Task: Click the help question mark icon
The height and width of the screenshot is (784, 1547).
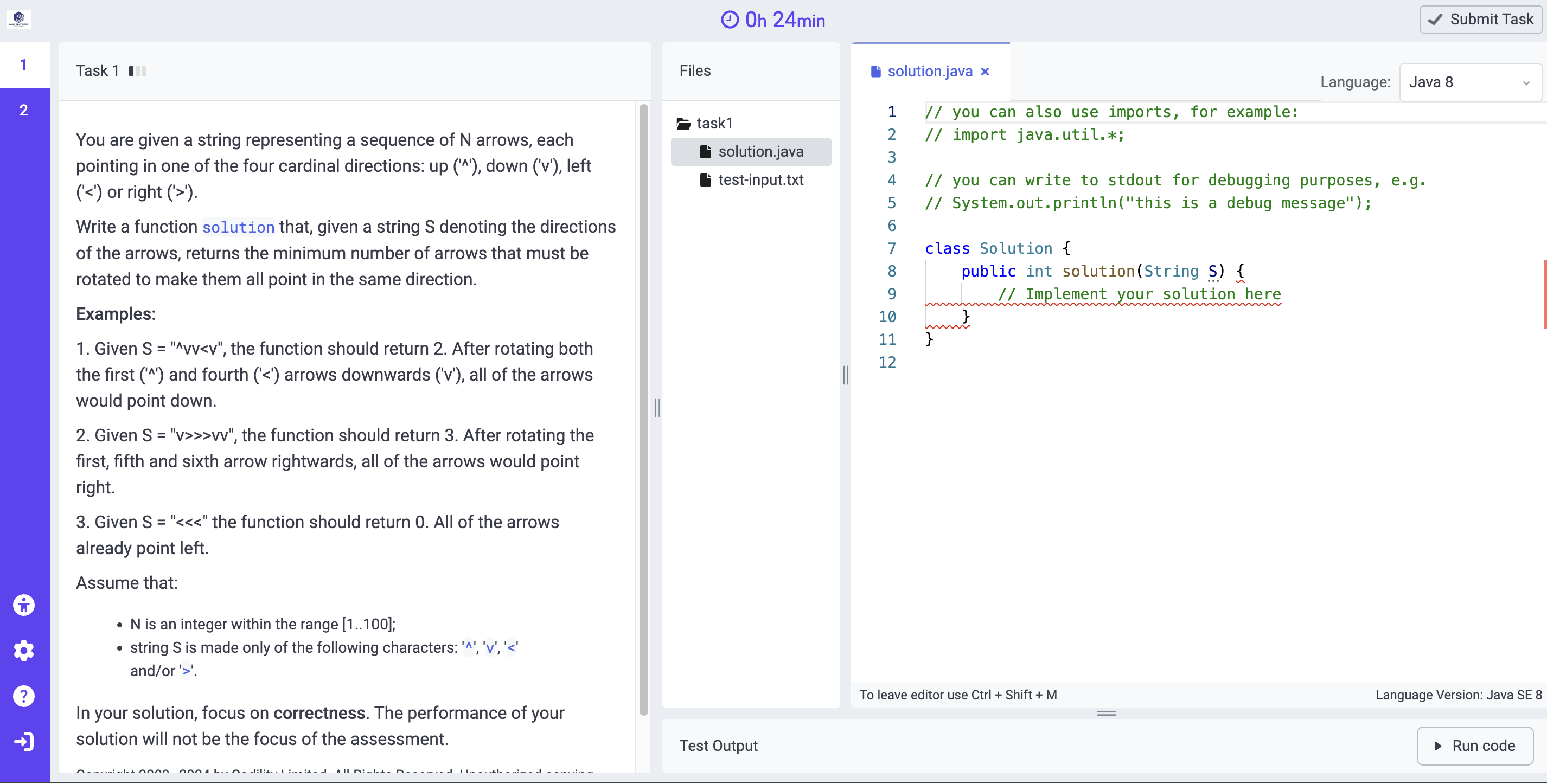Action: [24, 696]
